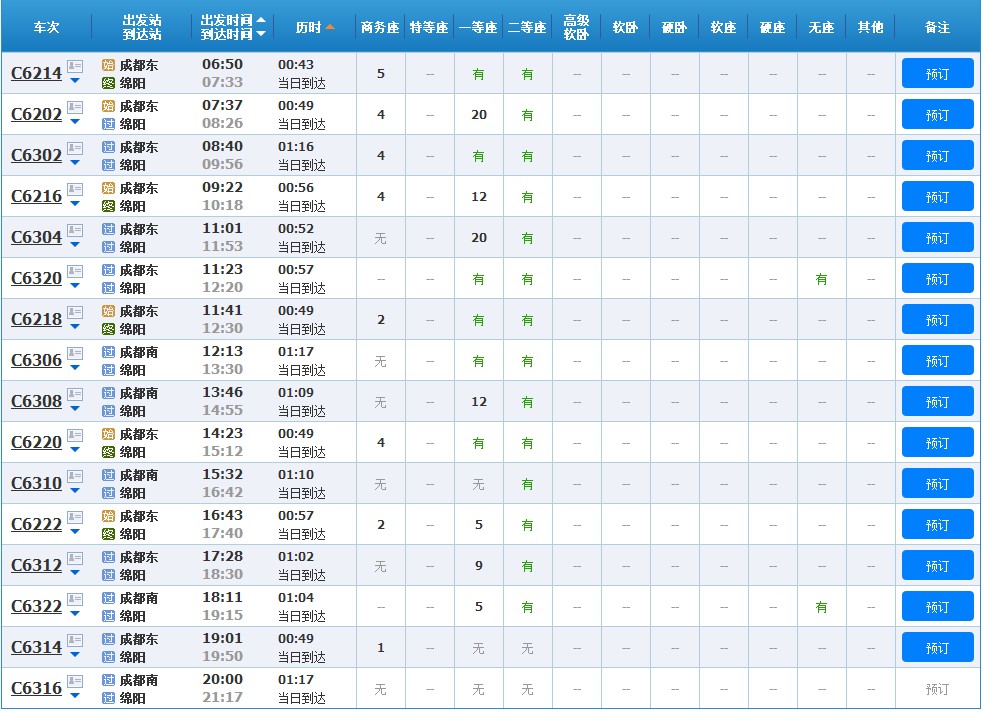Open train number link C6320
The width and height of the screenshot is (984, 712).
pos(36,278)
